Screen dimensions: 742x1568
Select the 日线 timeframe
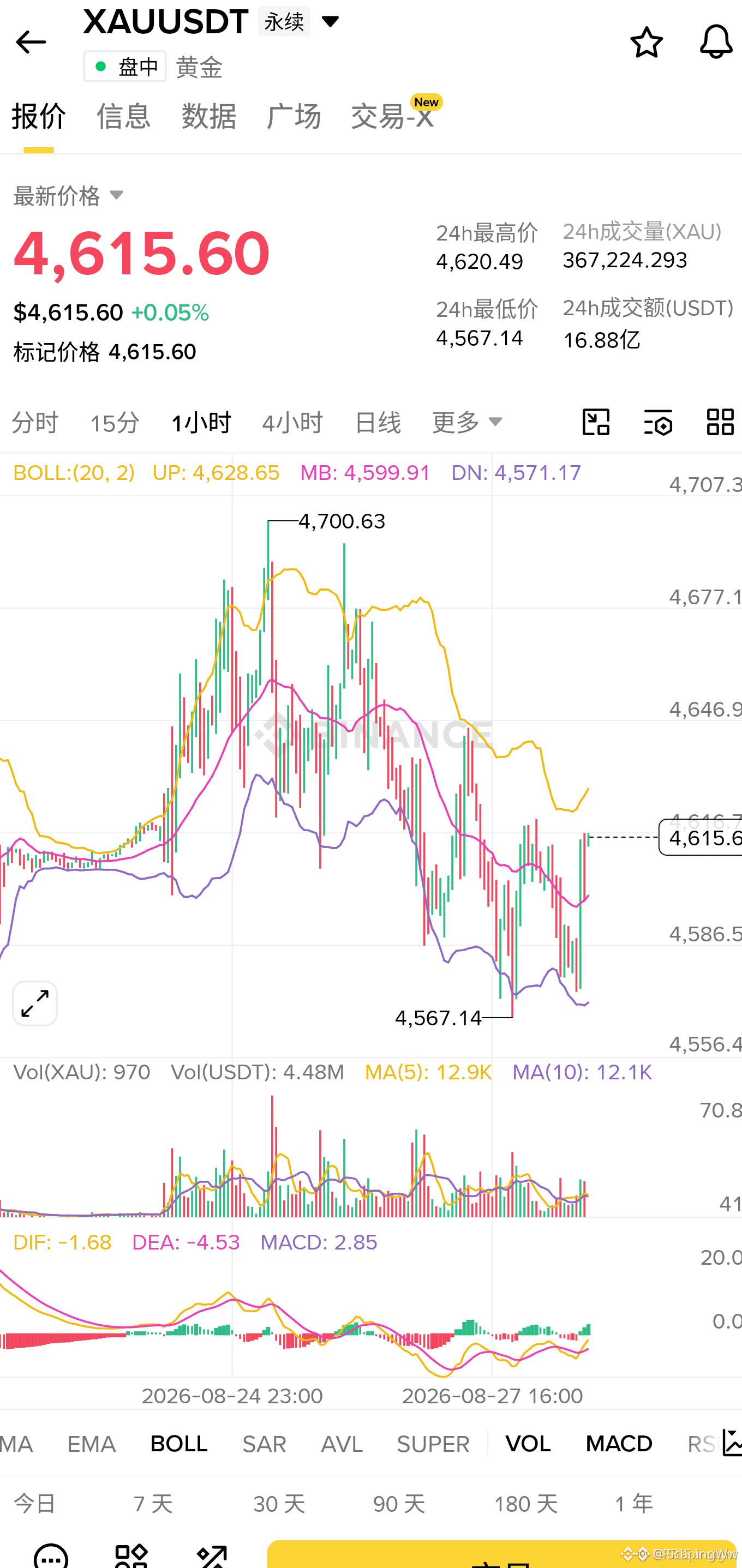[378, 423]
